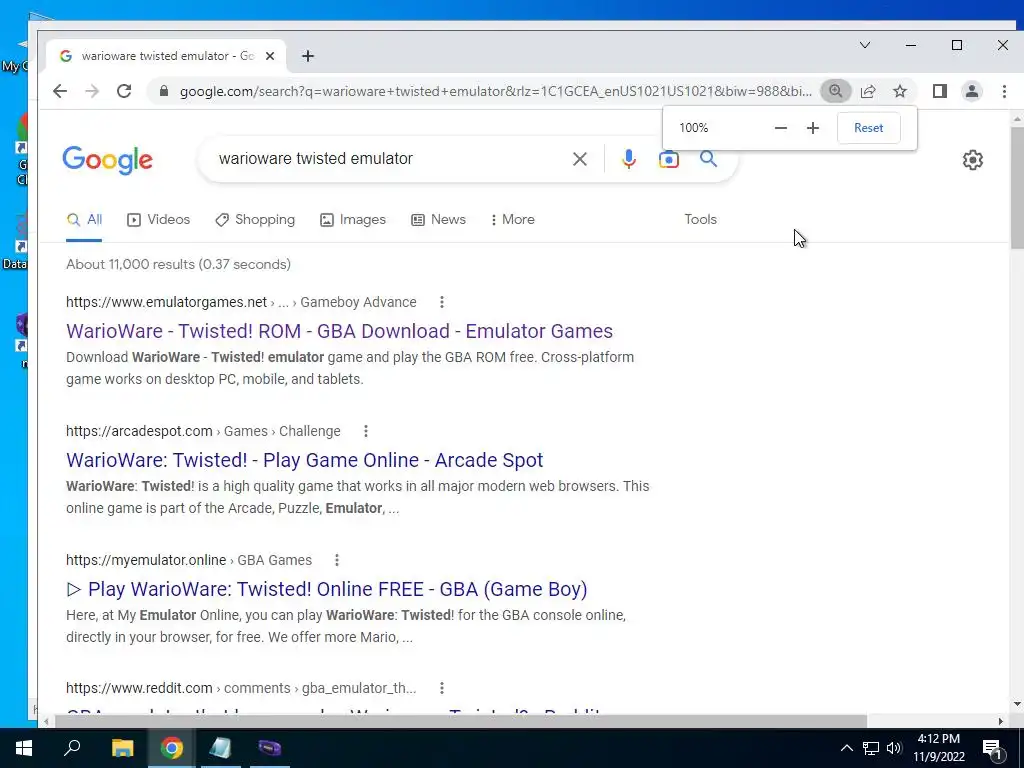Open volume control tray icon
1024x768 pixels.
tap(894, 748)
